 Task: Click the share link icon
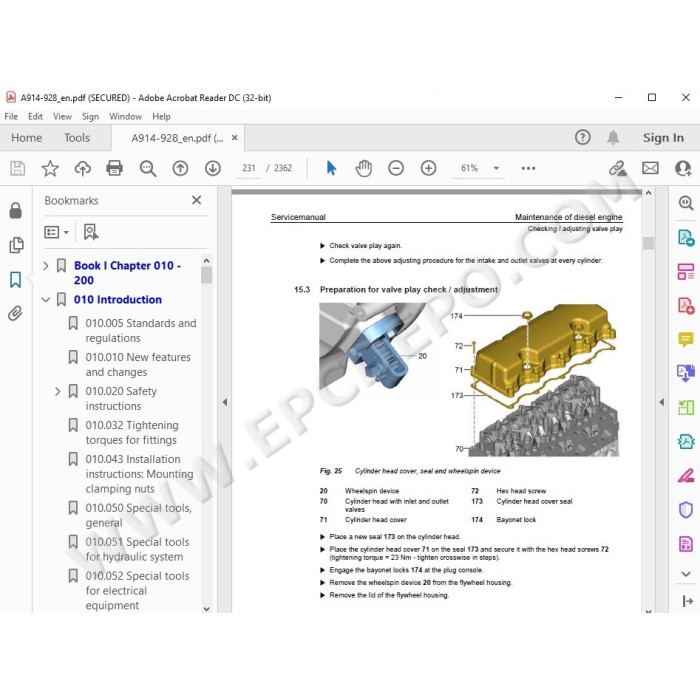[617, 168]
